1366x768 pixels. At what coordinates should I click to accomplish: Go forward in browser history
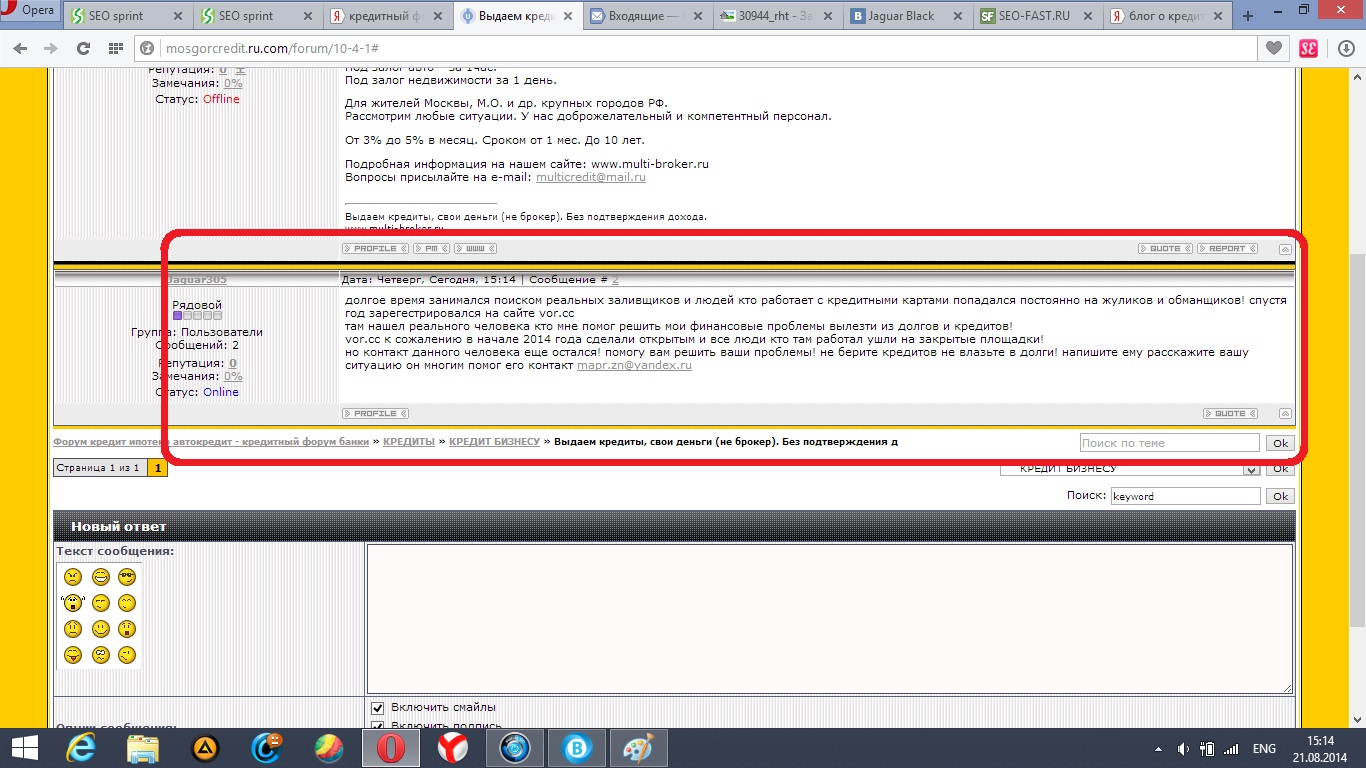coord(51,48)
